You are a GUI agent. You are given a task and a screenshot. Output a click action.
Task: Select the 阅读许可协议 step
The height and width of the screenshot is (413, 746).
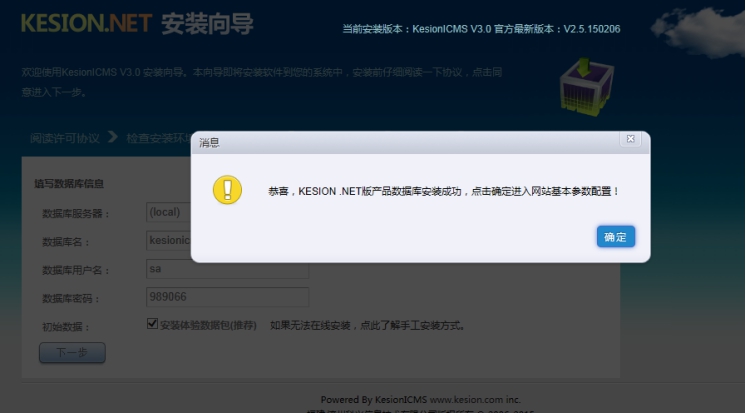tap(65, 138)
